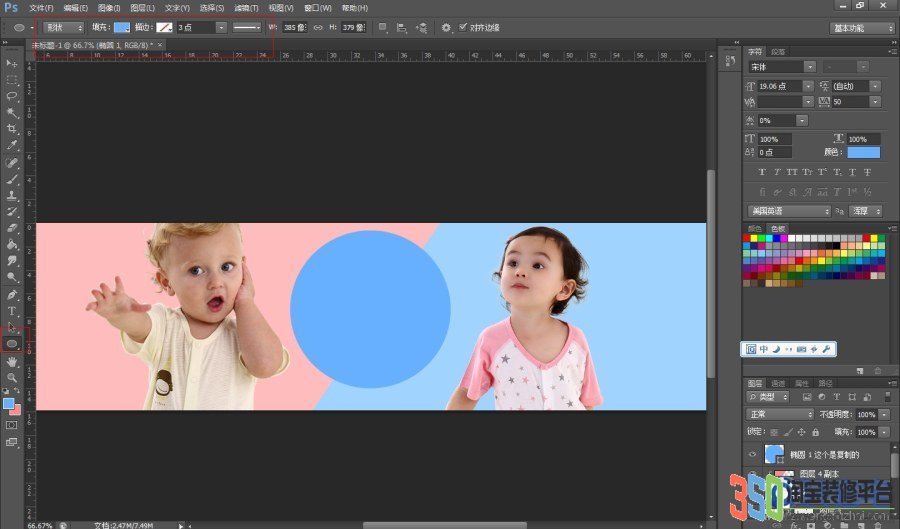
Task: Open anti-aliasing dropdown 浑厚
Action: point(866,211)
